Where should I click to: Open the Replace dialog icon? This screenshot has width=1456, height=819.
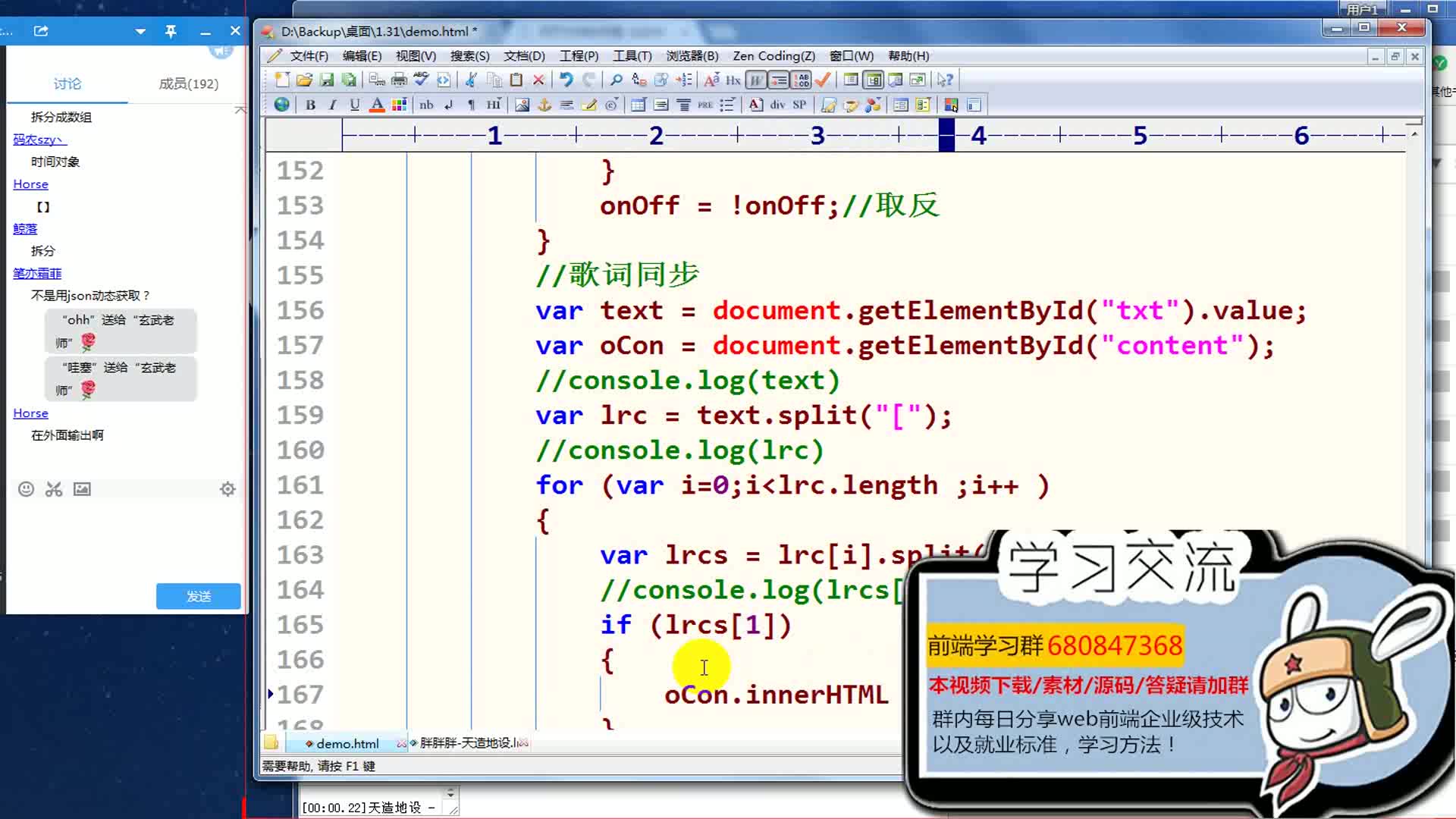(639, 80)
